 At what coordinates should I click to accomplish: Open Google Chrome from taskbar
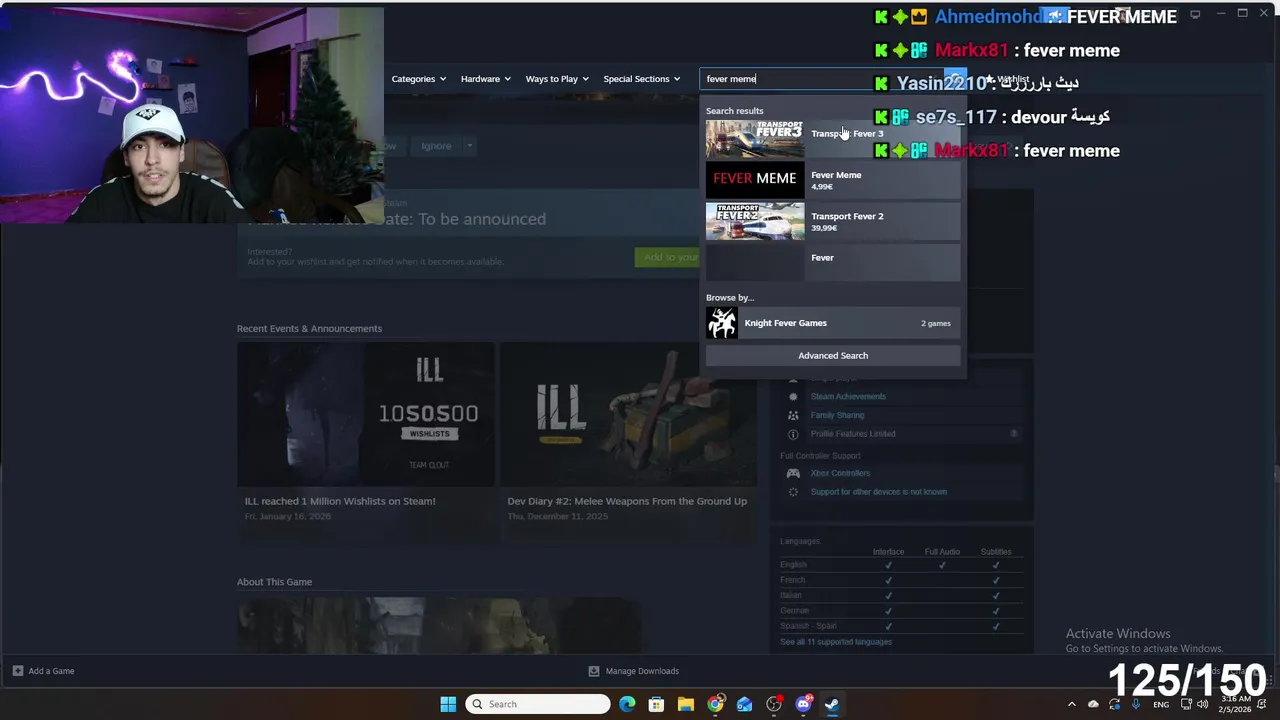coord(715,704)
